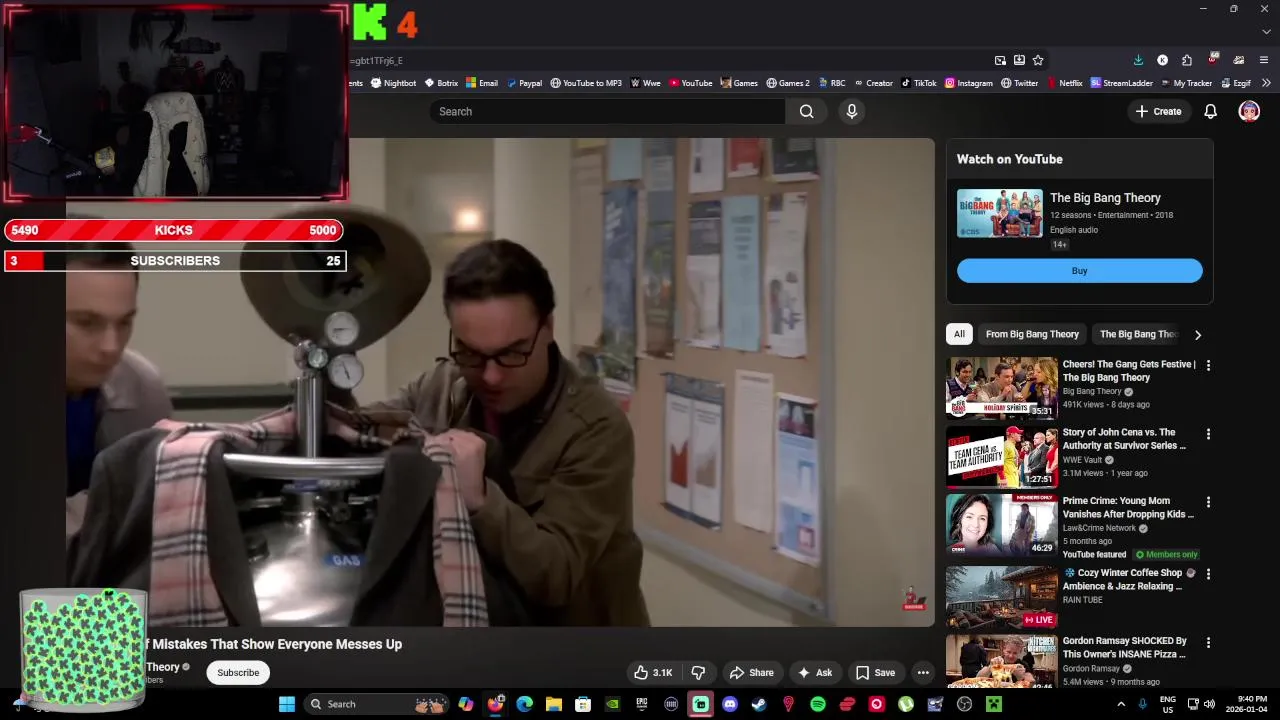Show more bookmarks chevron
This screenshot has width=1280, height=720.
tap(1266, 83)
